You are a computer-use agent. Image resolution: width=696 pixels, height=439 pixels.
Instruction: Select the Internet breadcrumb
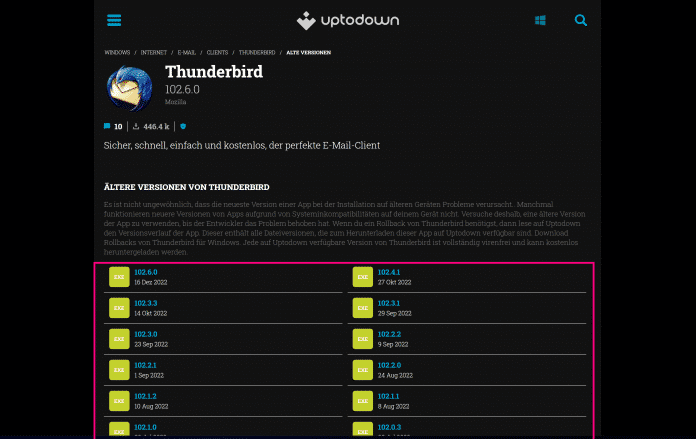[154, 52]
